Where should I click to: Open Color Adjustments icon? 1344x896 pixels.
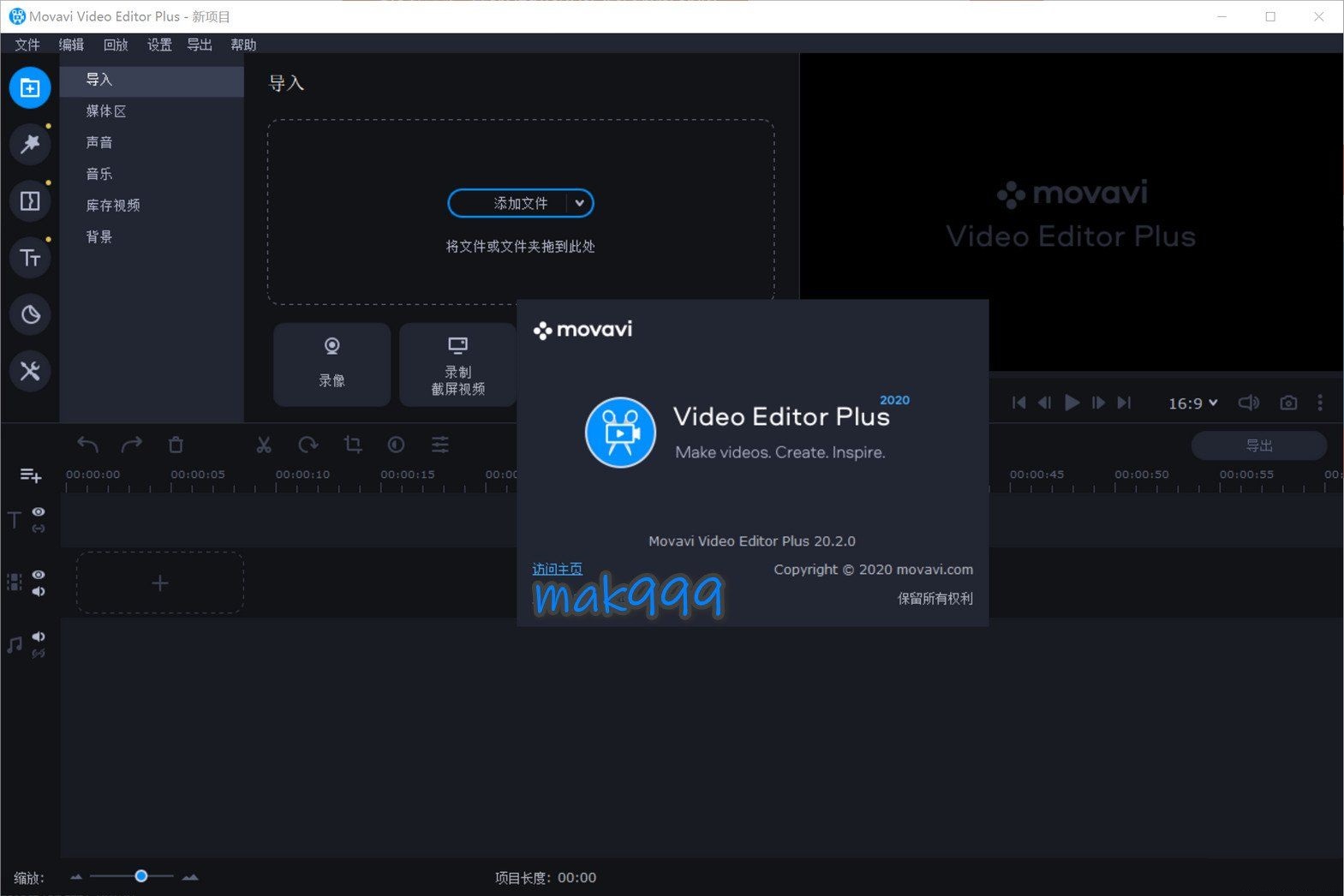(396, 445)
